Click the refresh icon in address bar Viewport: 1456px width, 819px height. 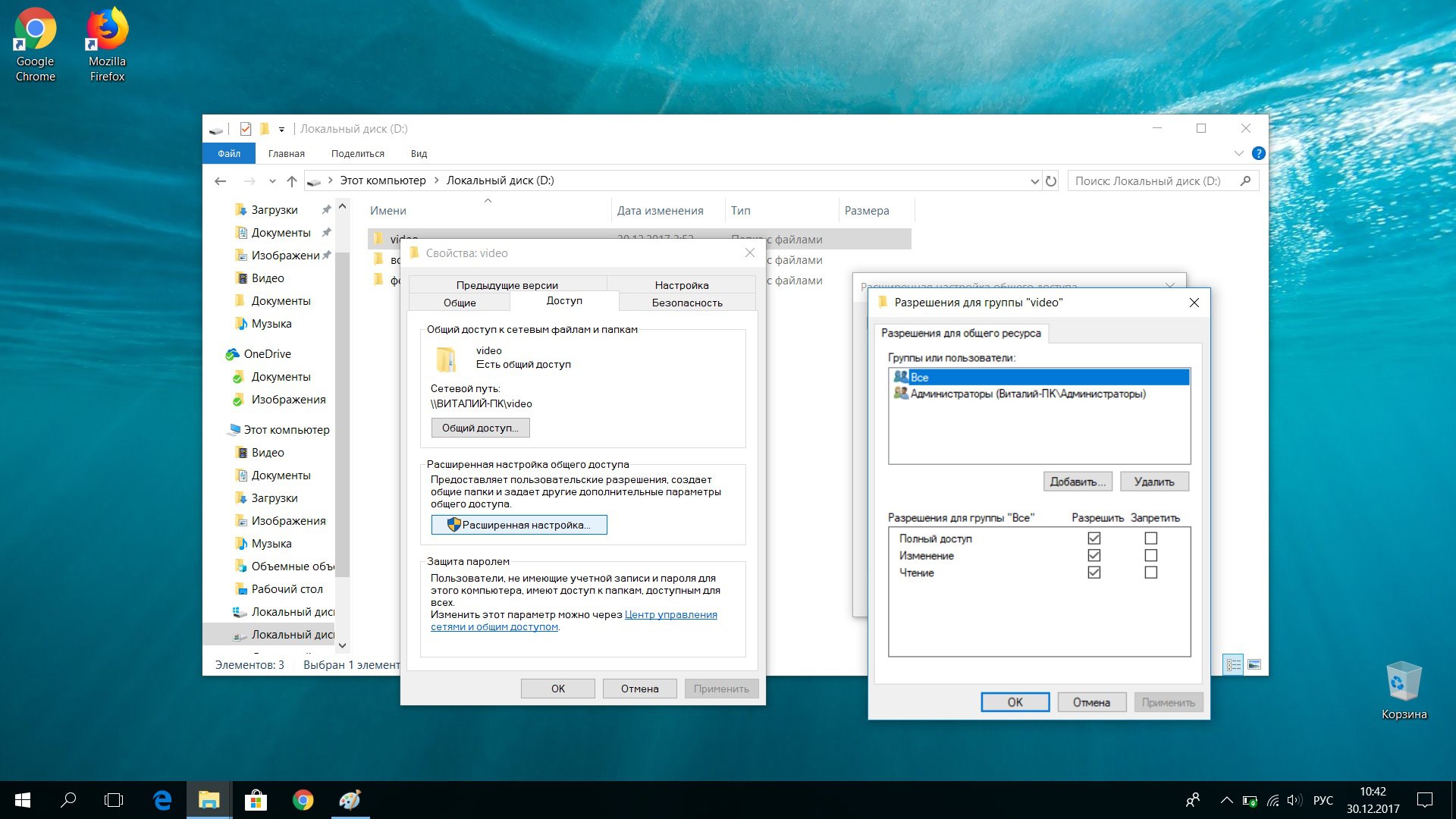pos(1051,181)
